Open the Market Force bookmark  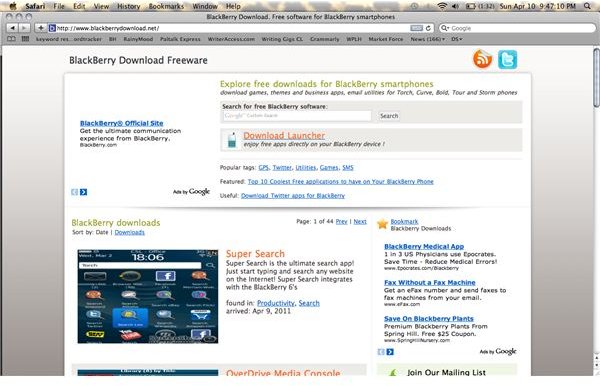tap(386, 39)
